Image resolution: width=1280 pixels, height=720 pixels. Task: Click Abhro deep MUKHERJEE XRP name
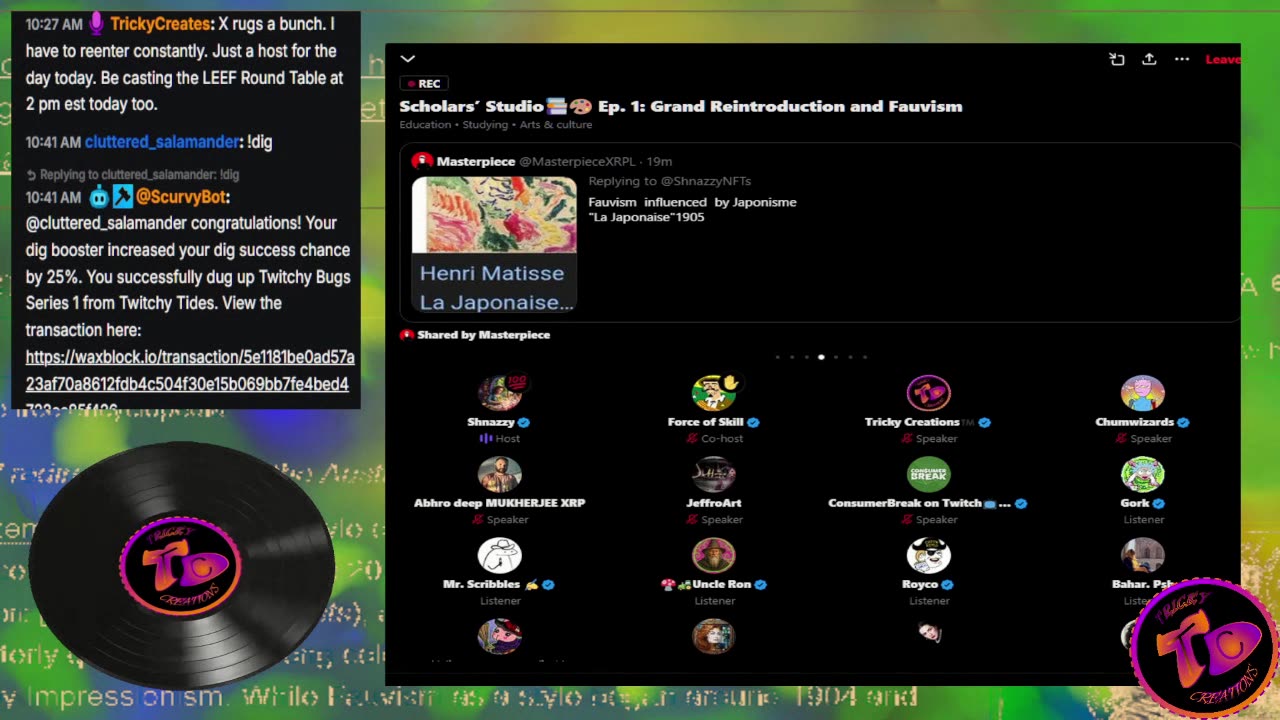tap(500, 503)
